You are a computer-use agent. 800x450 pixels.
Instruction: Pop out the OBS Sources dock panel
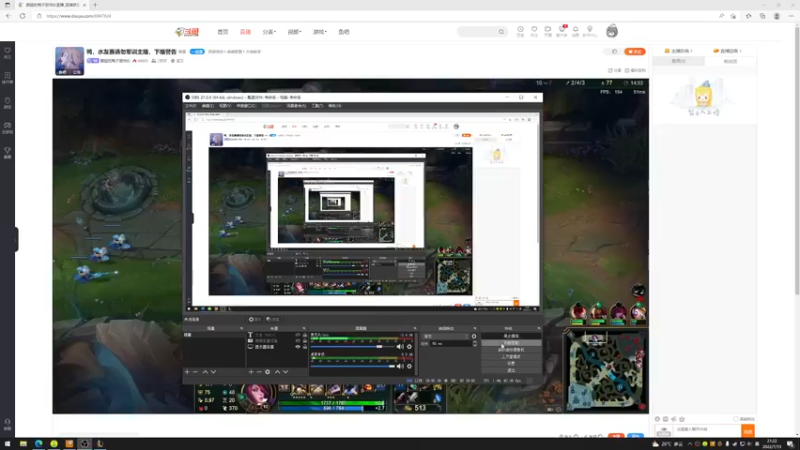(304, 329)
